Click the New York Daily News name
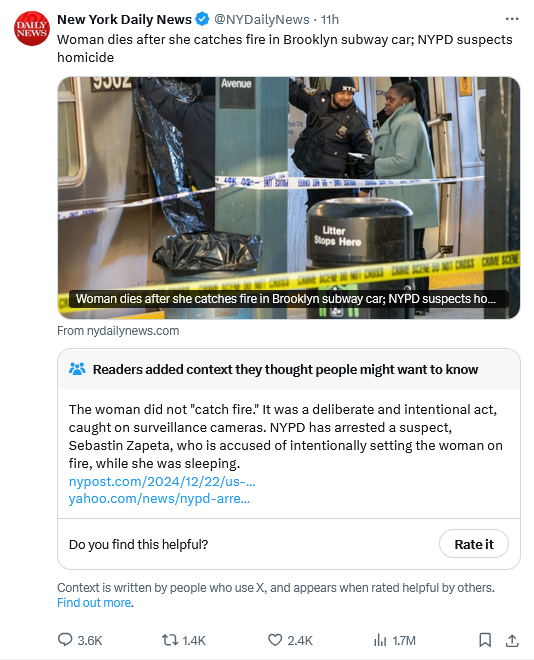This screenshot has height=660, width=534. click(x=124, y=19)
